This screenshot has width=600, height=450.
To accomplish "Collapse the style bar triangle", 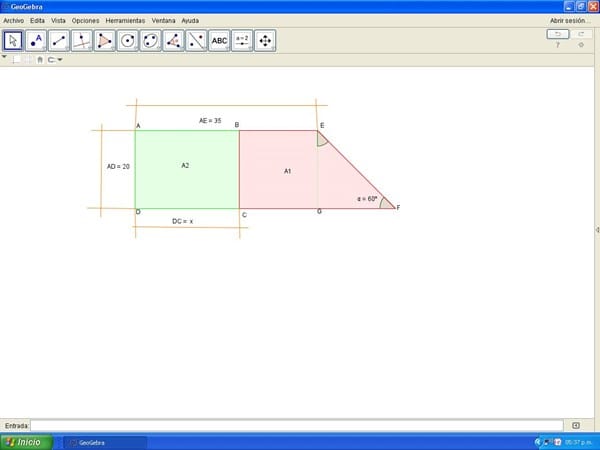I will point(5,57).
